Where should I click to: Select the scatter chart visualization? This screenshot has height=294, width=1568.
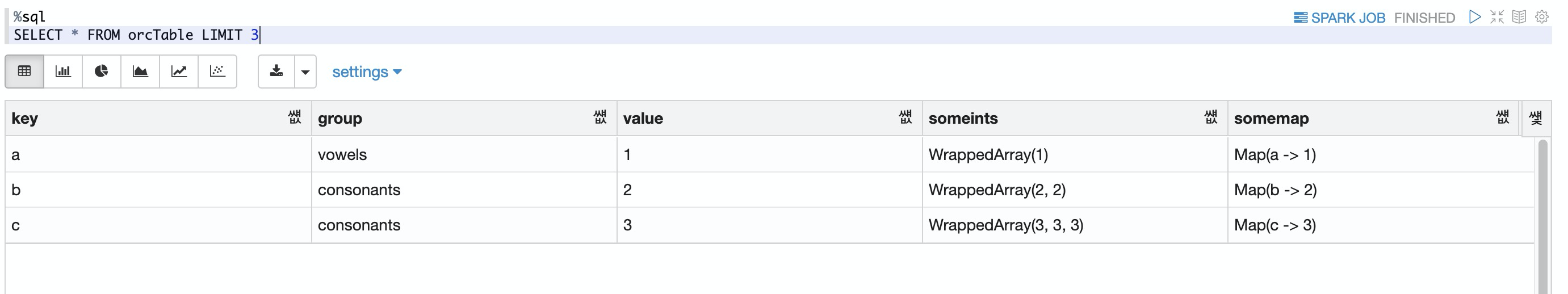pyautogui.click(x=217, y=71)
